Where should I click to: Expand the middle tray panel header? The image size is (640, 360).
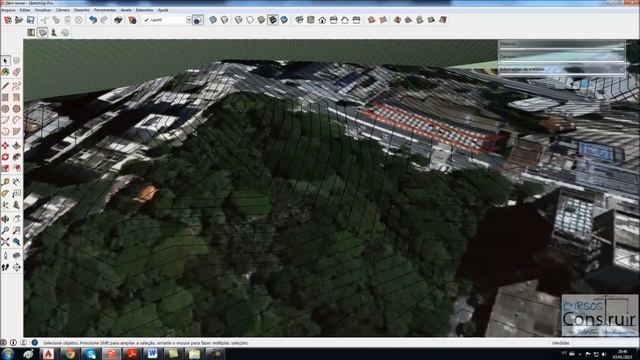tap(562, 56)
